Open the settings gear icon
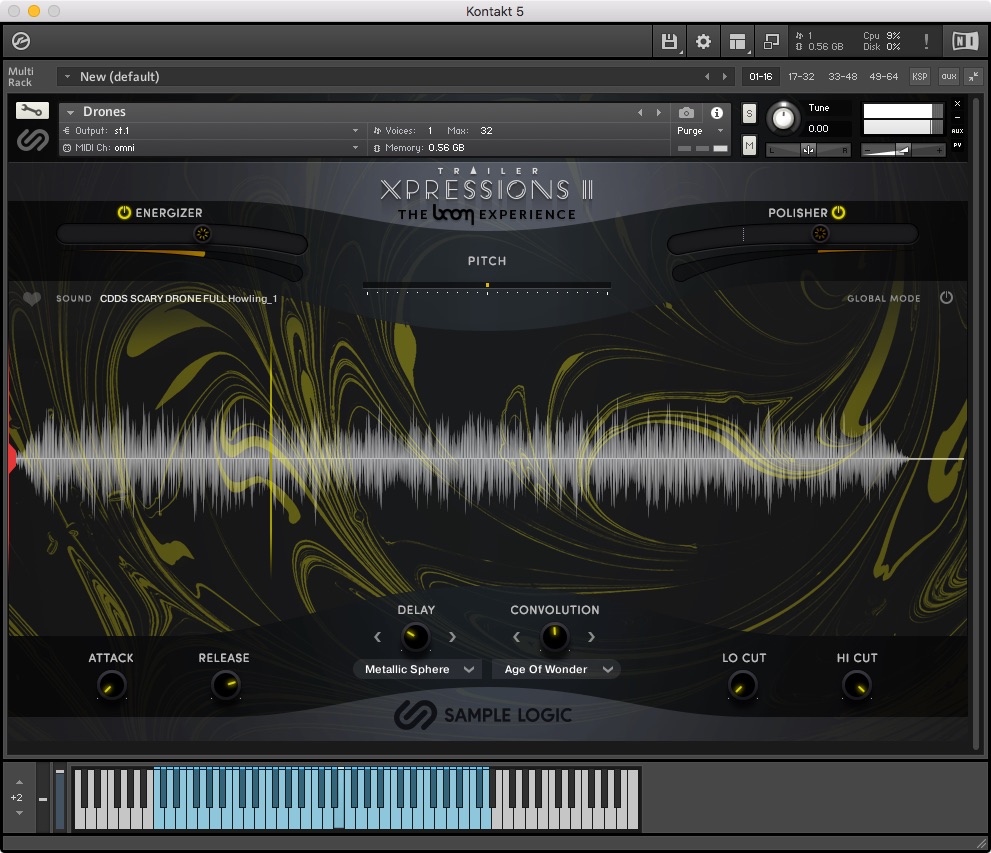Screen dimensions: 991x853 coord(703,42)
